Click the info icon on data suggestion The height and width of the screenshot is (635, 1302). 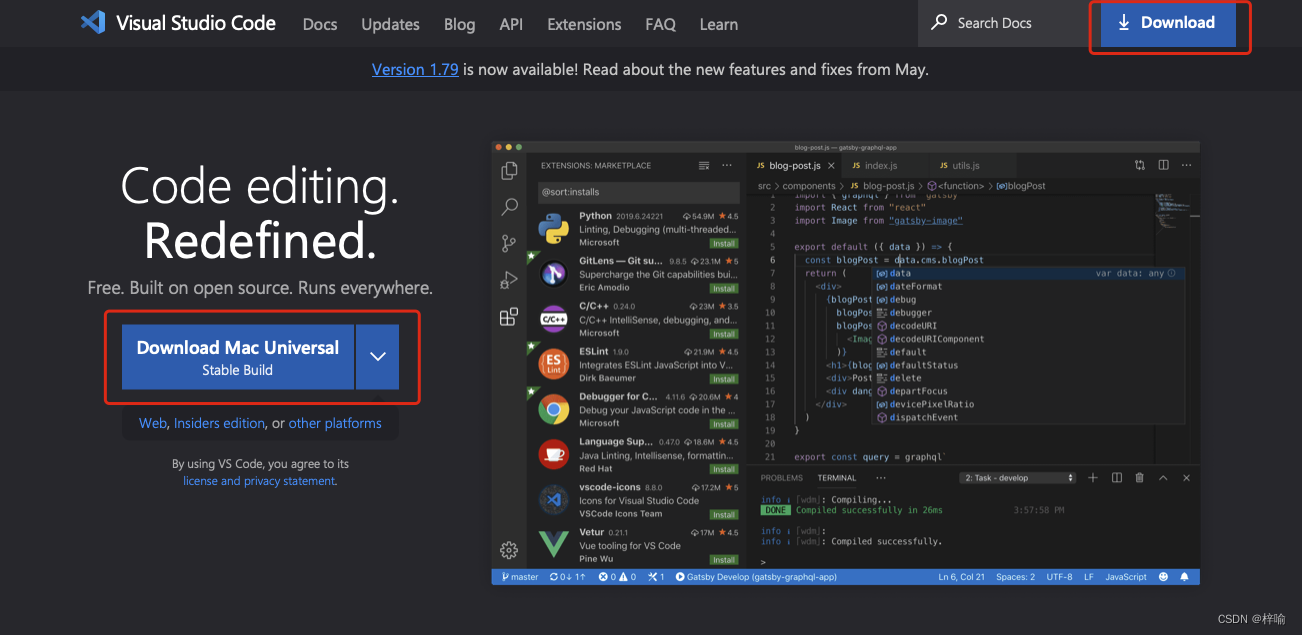coord(1171,273)
